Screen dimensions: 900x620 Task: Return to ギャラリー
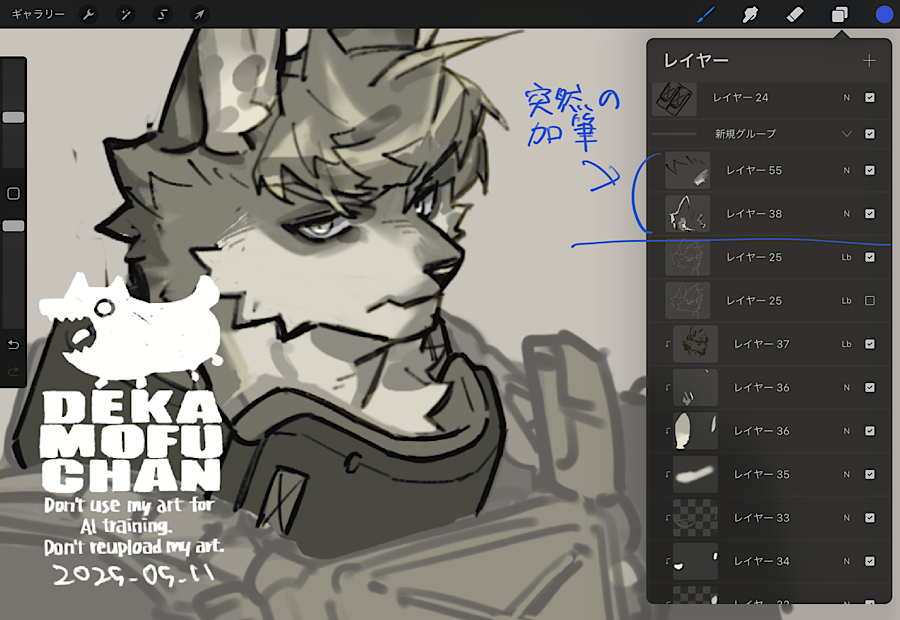[37, 14]
